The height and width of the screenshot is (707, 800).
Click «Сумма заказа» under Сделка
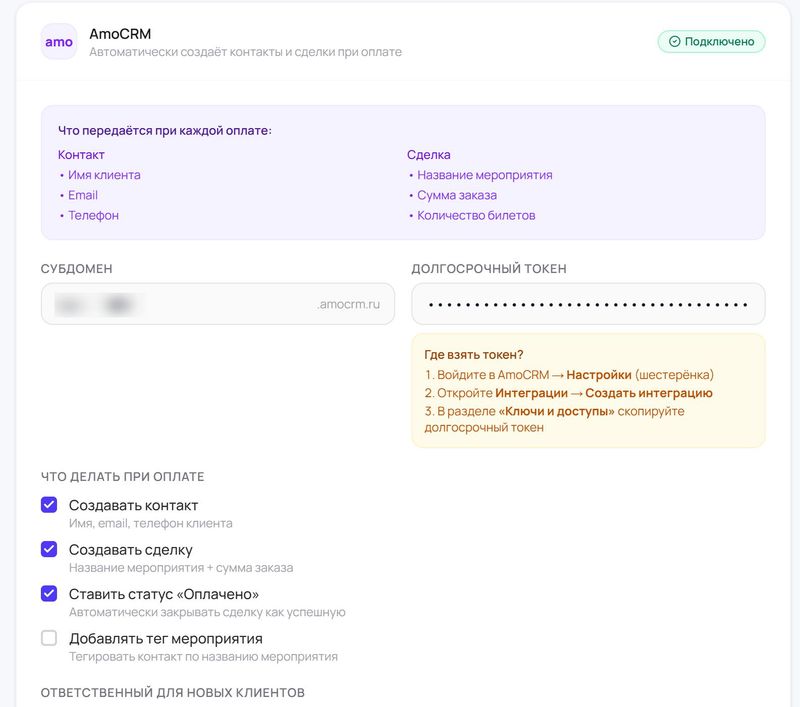457,195
